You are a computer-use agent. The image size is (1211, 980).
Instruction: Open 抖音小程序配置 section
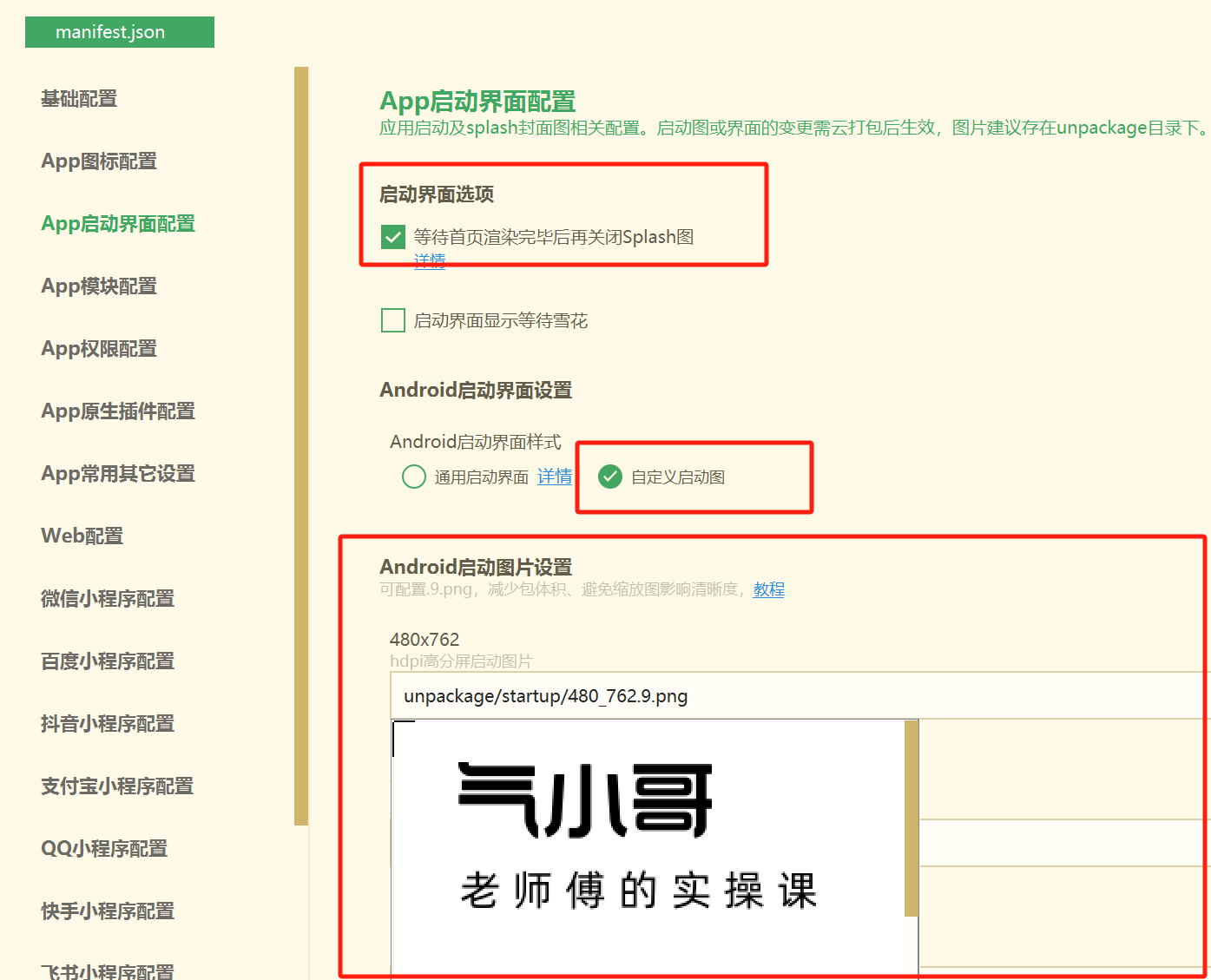click(x=108, y=724)
